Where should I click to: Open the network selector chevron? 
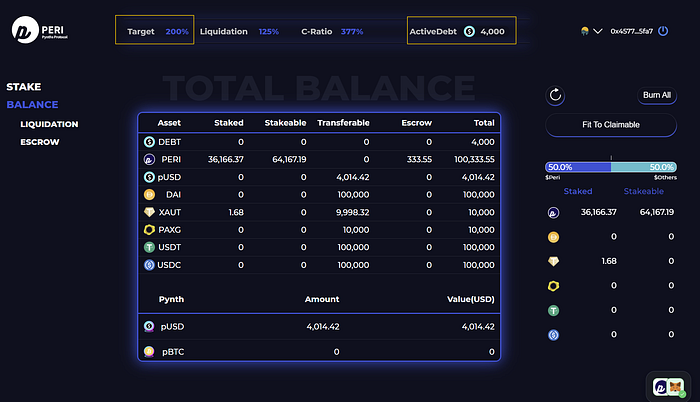coord(598,31)
